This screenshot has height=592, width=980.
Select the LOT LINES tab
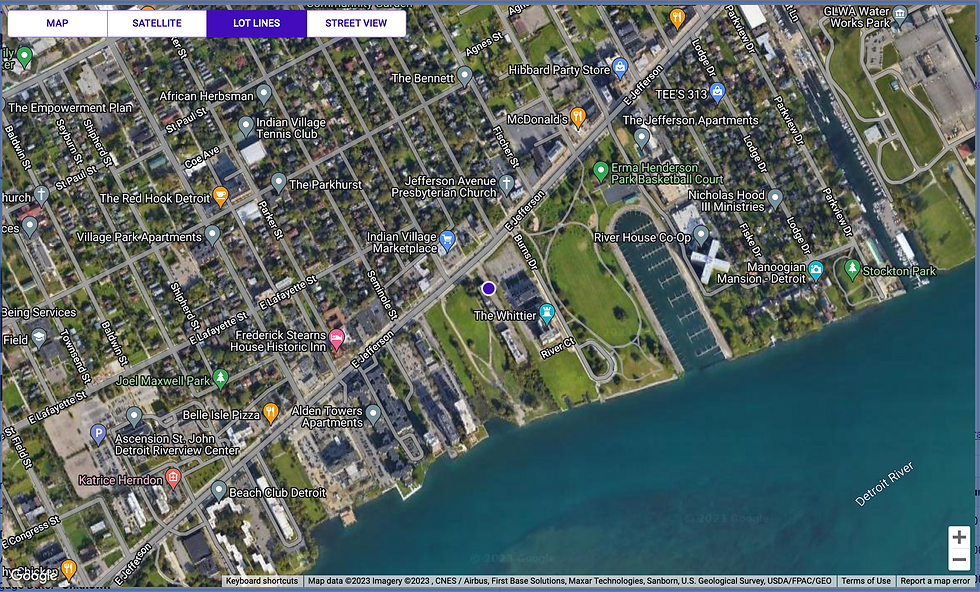(x=256, y=23)
